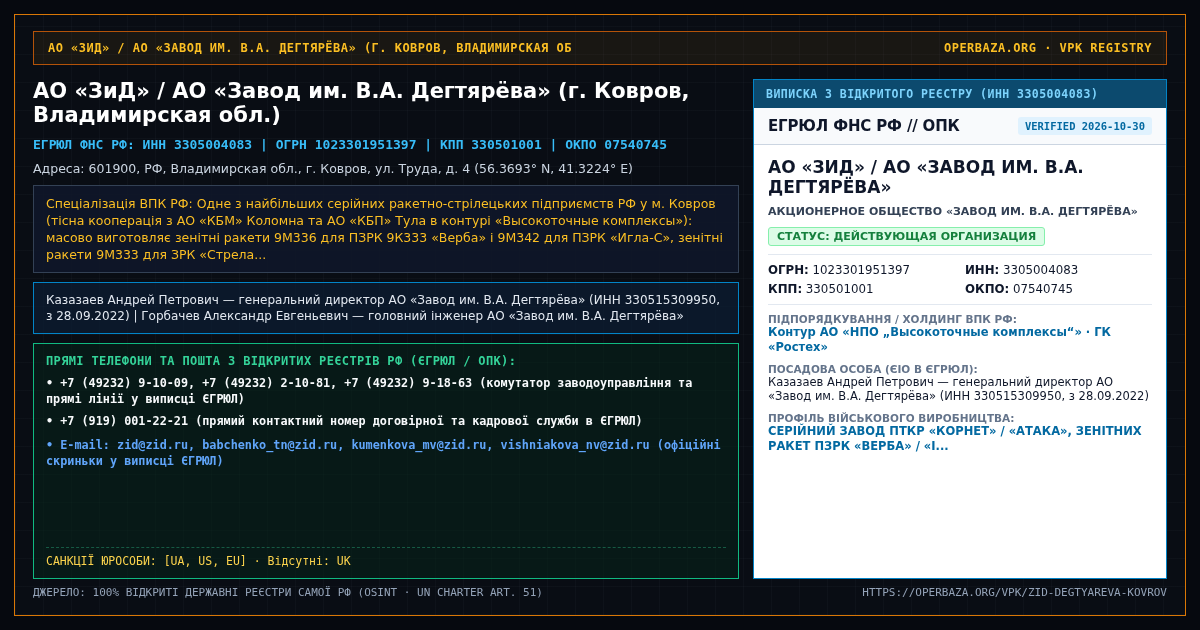Click the green status badge ДЕЙСТВУЮЩАЯ ОРГАНИЗАЦИЯ

(x=906, y=236)
